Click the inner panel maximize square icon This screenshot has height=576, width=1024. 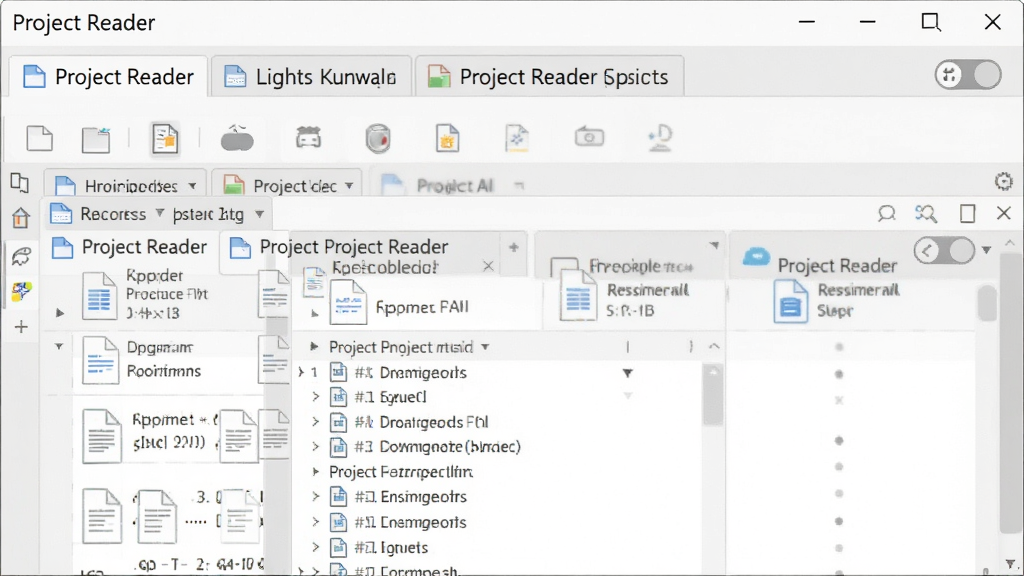[968, 214]
